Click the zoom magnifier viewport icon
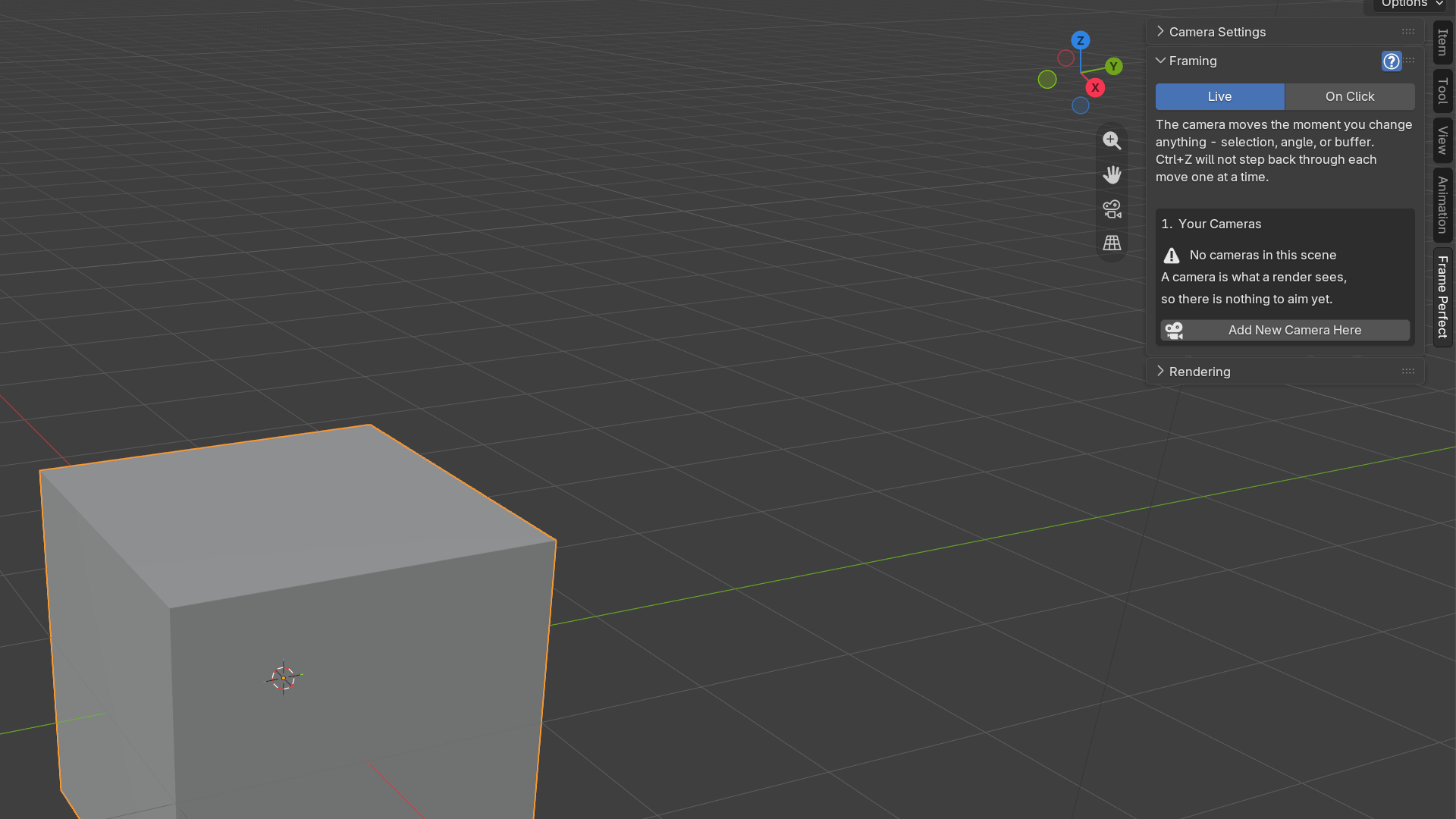 tap(1112, 140)
